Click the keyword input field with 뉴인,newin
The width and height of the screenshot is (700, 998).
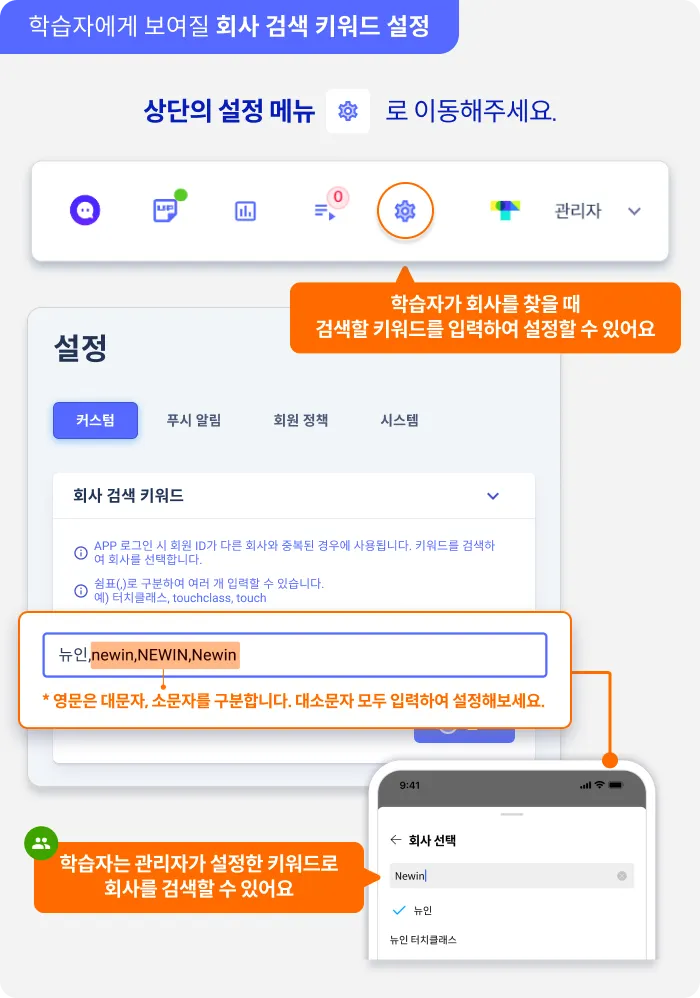295,654
